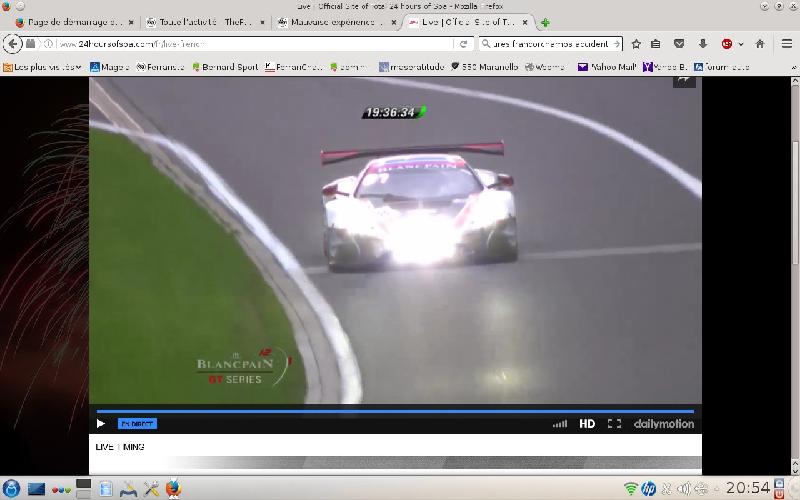The image size is (800, 500).
Task: Close the 'Toute l'activité' tab
Action: [x=262, y=22]
